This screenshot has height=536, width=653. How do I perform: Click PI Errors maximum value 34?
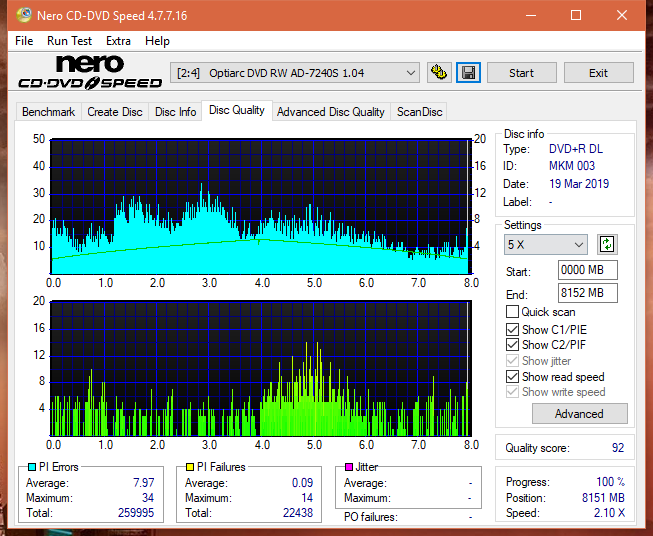pyautogui.click(x=148, y=497)
